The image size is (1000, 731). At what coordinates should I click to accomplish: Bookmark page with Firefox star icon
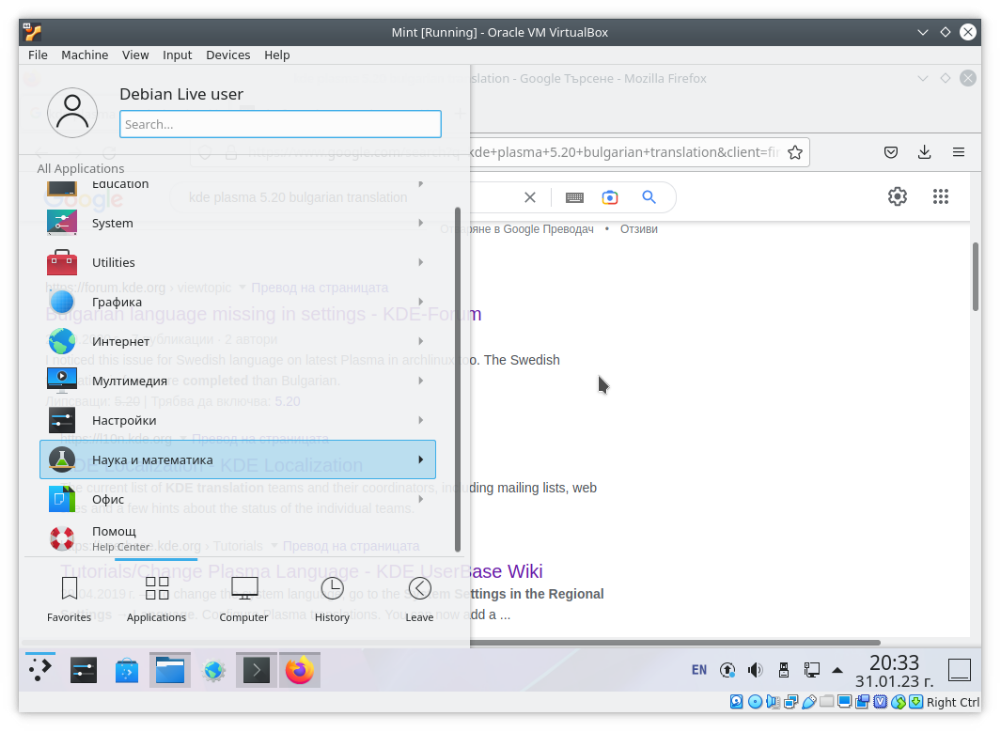click(795, 152)
